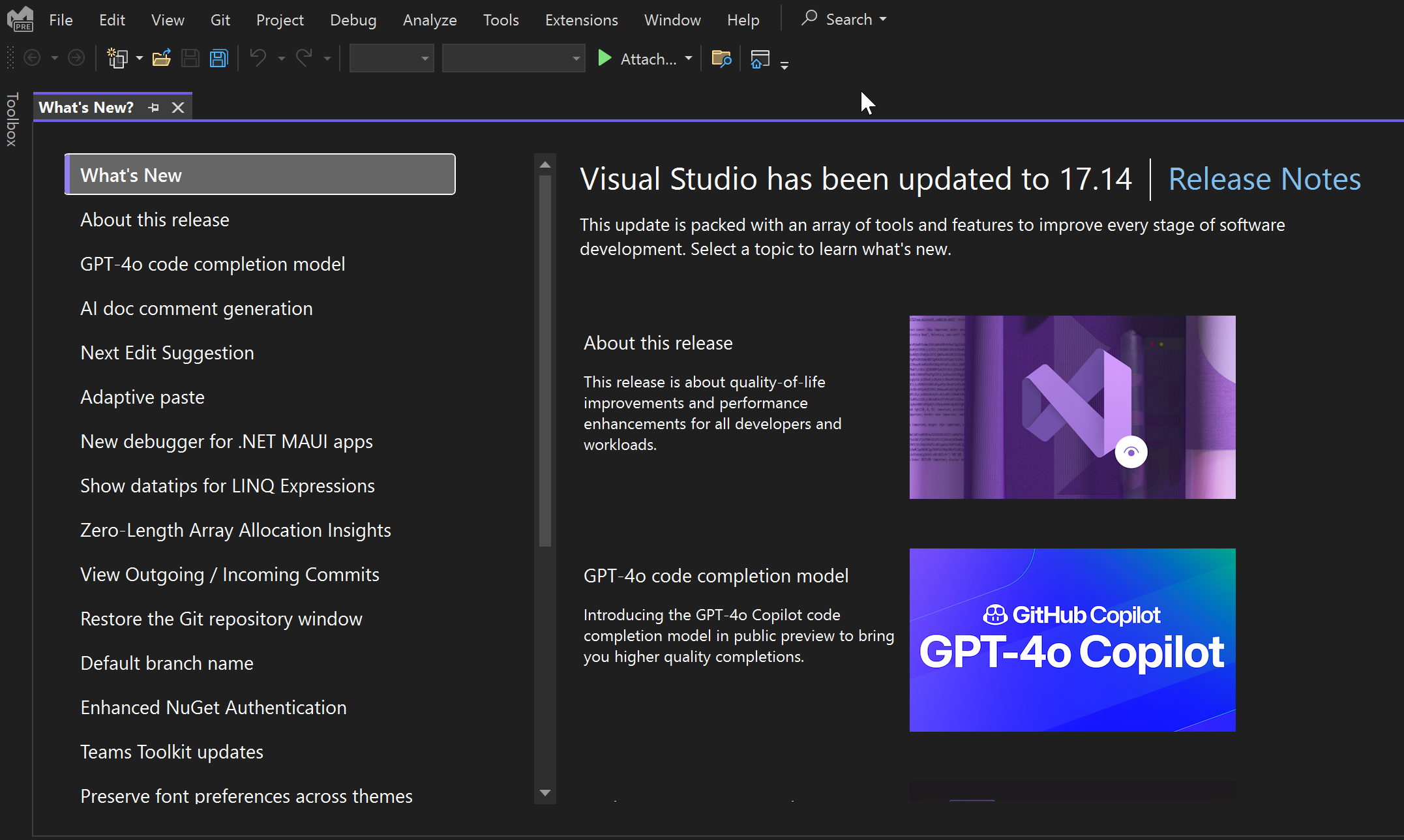Switch to the Extensions menu
Viewport: 1404px width, 840px height.
581,20
